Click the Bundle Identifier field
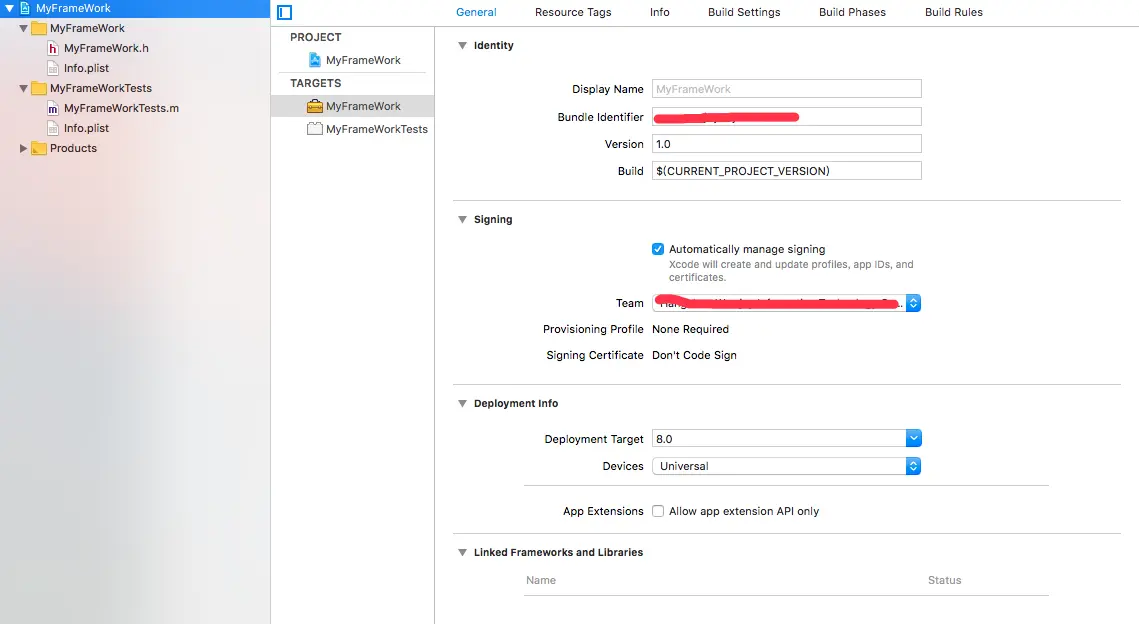Viewport: 1139px width, 624px height. pos(787,116)
